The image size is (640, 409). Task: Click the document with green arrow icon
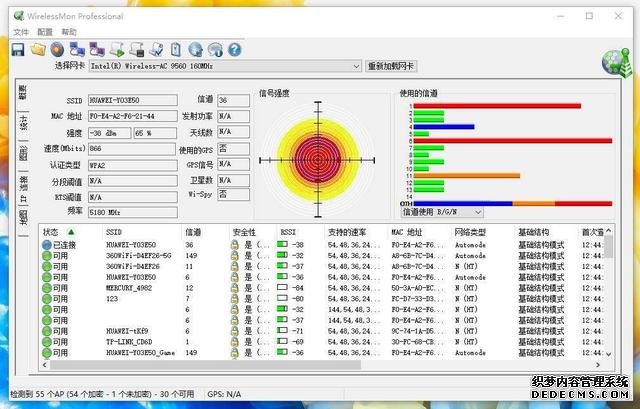(117, 49)
